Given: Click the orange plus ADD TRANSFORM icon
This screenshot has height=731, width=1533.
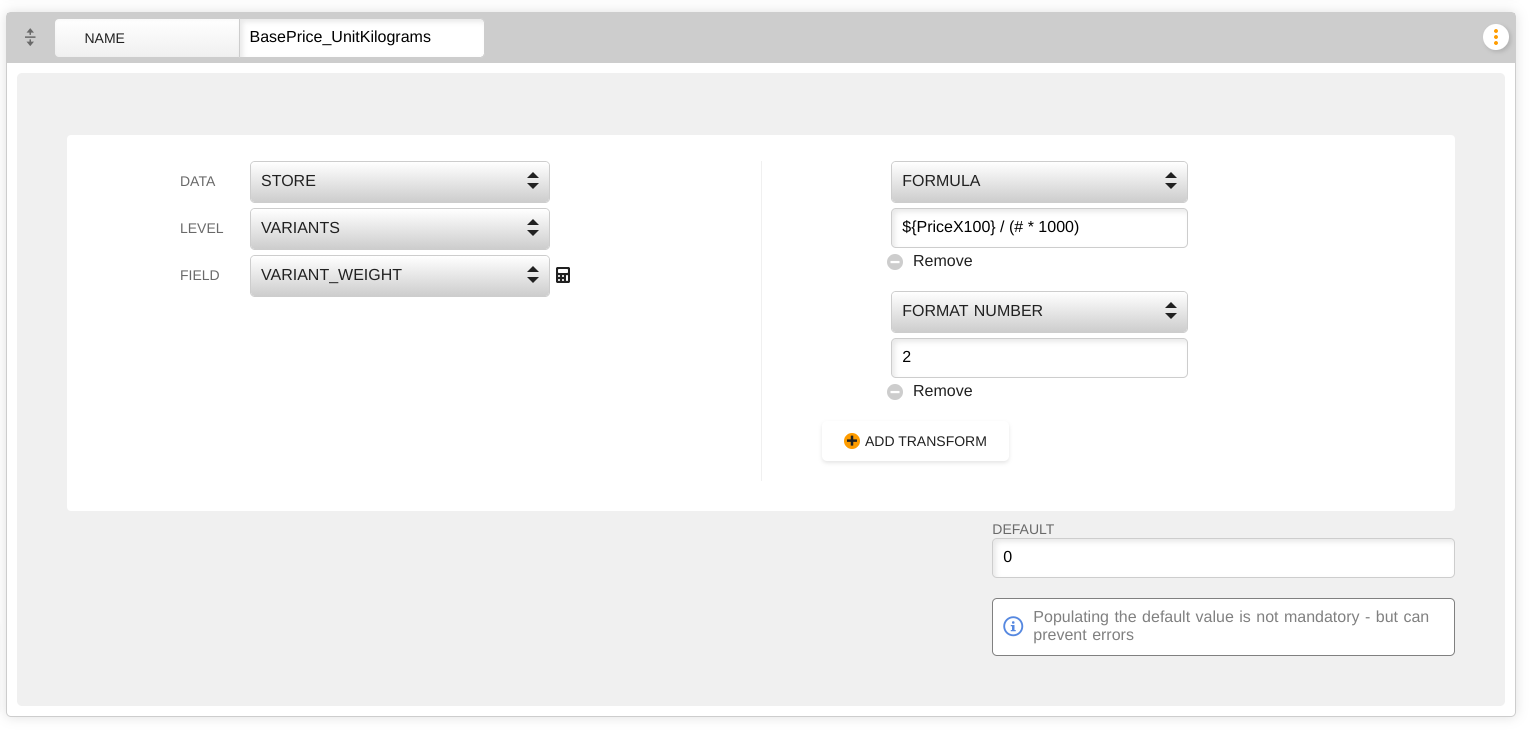Looking at the screenshot, I should (x=852, y=441).
